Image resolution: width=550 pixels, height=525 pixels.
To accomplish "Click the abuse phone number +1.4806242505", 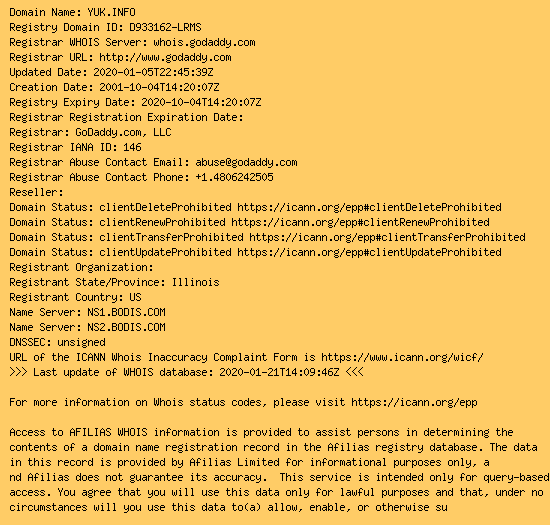I will click(234, 177).
